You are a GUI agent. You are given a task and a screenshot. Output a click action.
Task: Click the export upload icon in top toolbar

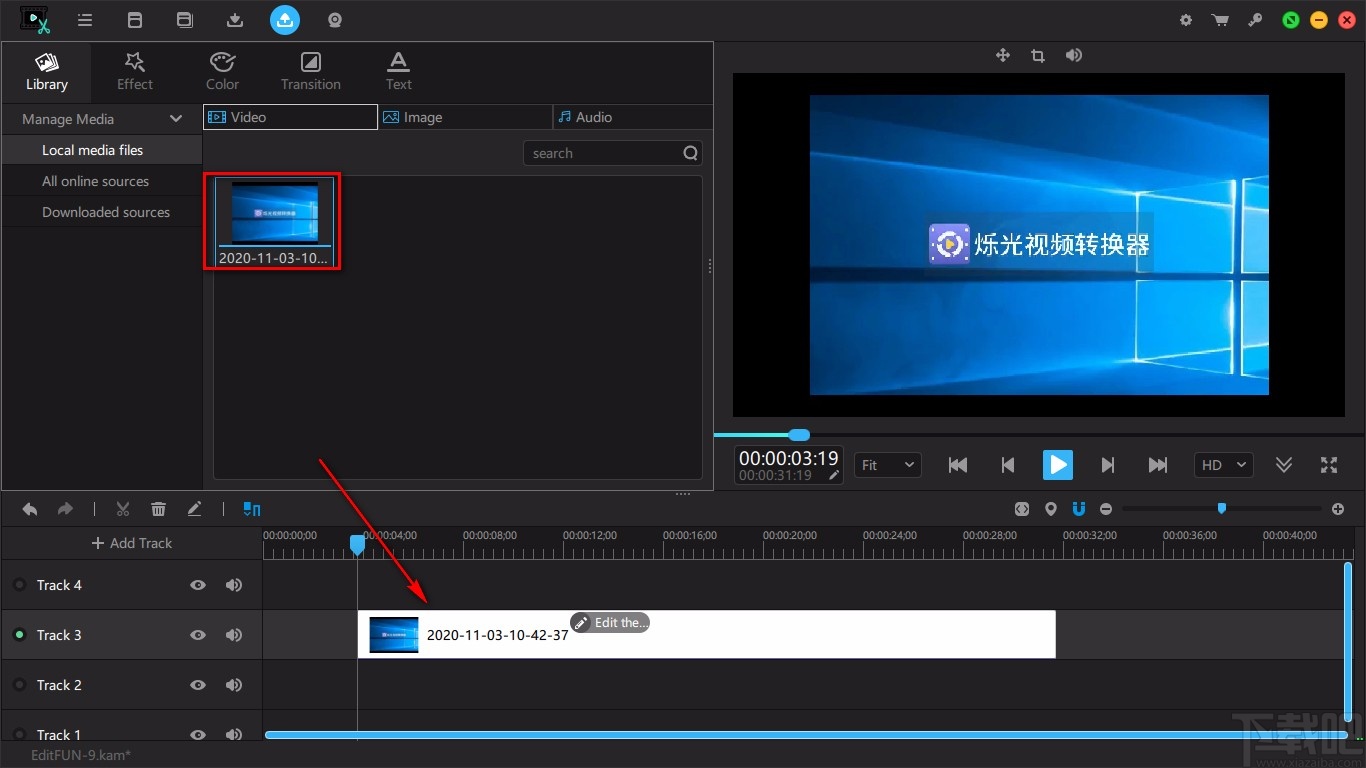(x=285, y=20)
